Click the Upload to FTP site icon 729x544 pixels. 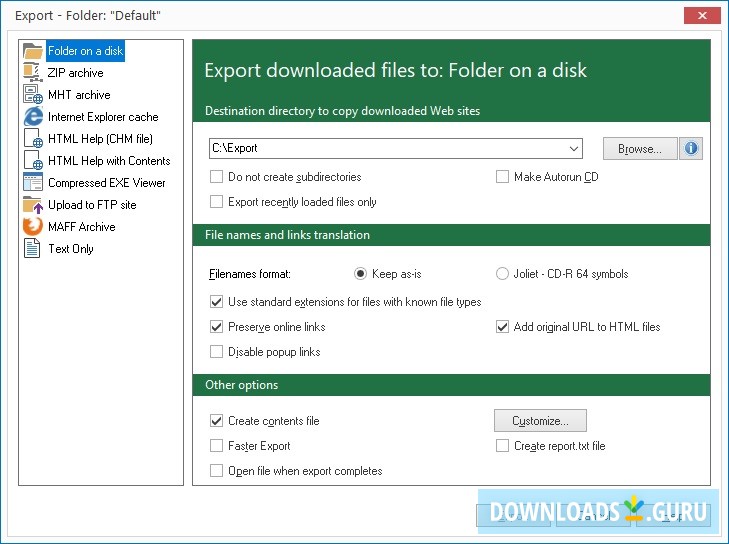33,205
